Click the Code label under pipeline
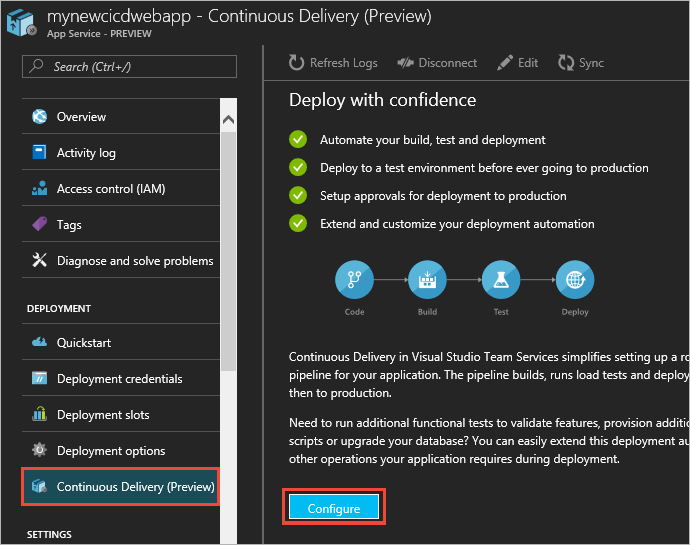 354,312
